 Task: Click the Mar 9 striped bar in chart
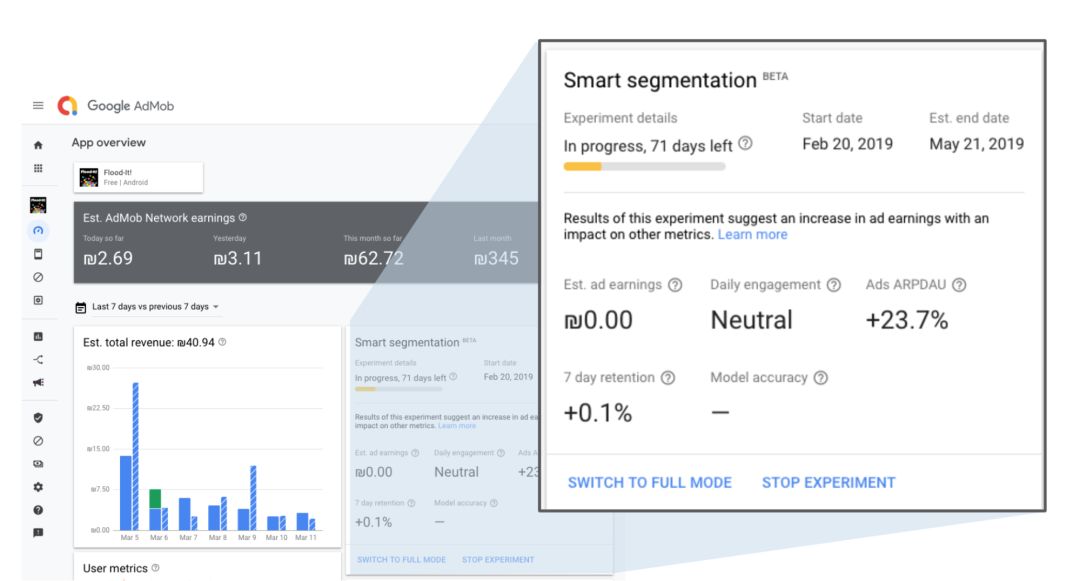[x=253, y=498]
